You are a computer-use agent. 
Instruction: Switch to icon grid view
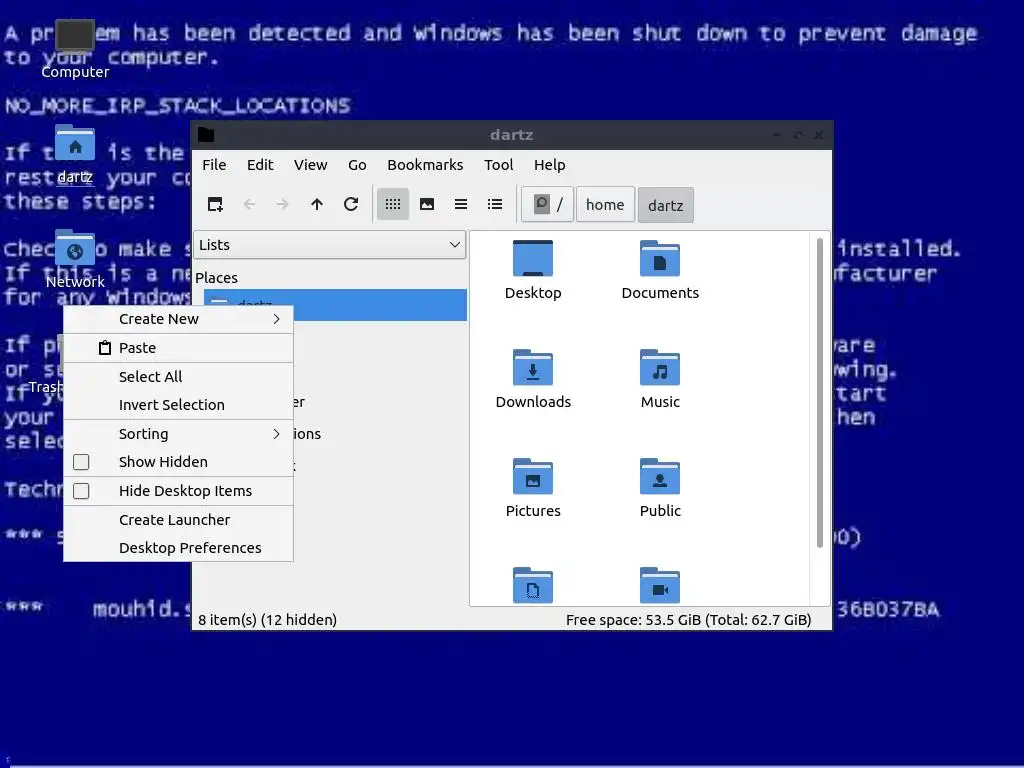point(392,204)
